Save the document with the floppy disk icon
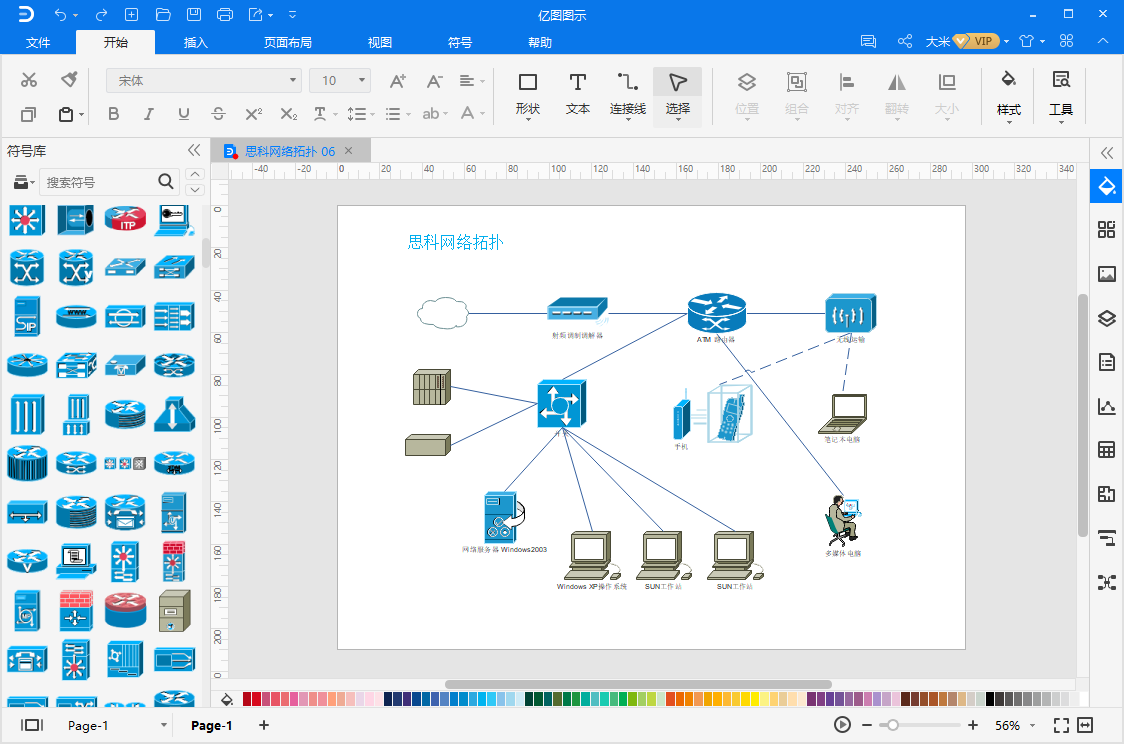This screenshot has height=744, width=1124. tap(194, 14)
